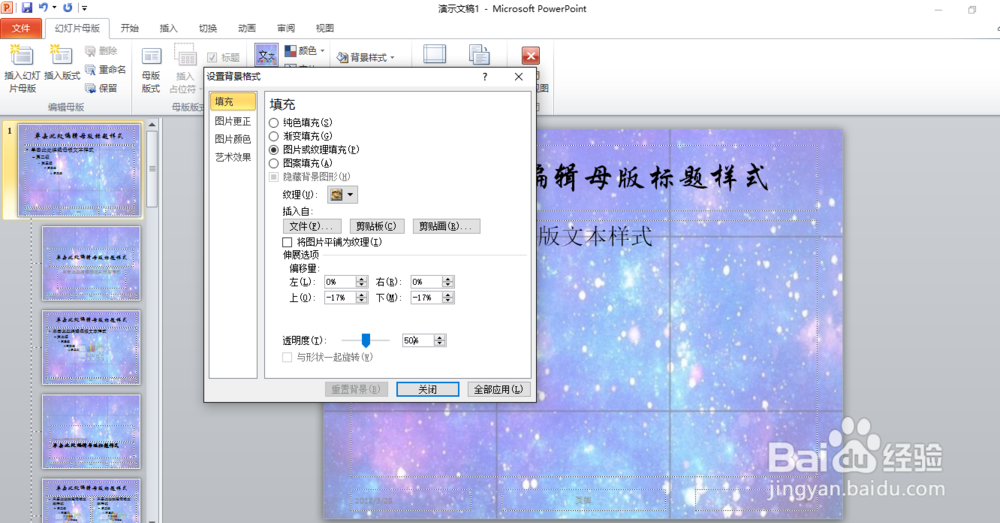Toggle 与形状一起旋转 checkbox
This screenshot has width=1000, height=523.
tap(287, 357)
